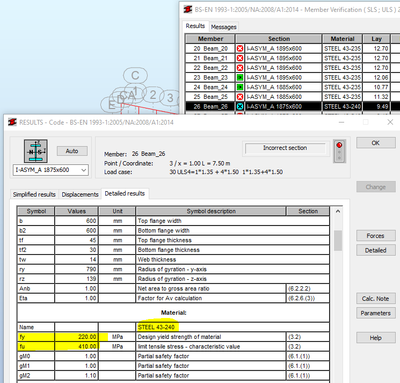This screenshot has width=400, height=383.
Task: Click the Help button
Action: click(376, 338)
